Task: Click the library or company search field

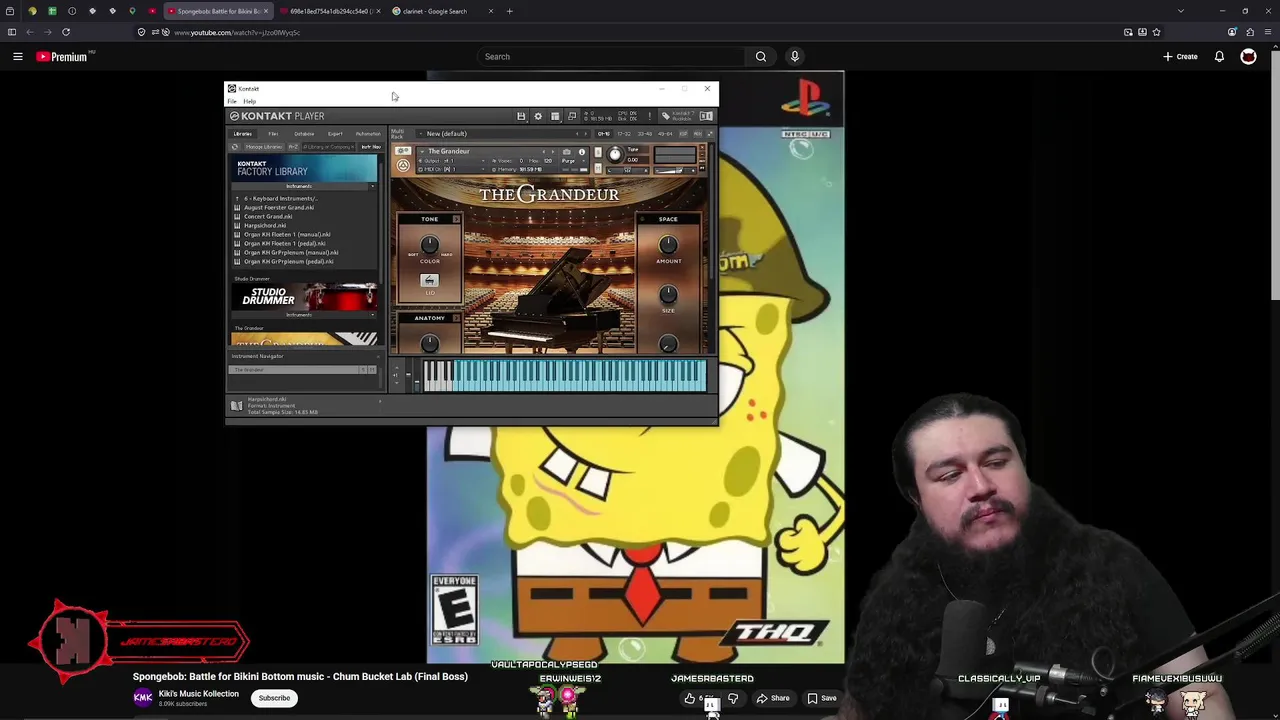Action: [329, 147]
